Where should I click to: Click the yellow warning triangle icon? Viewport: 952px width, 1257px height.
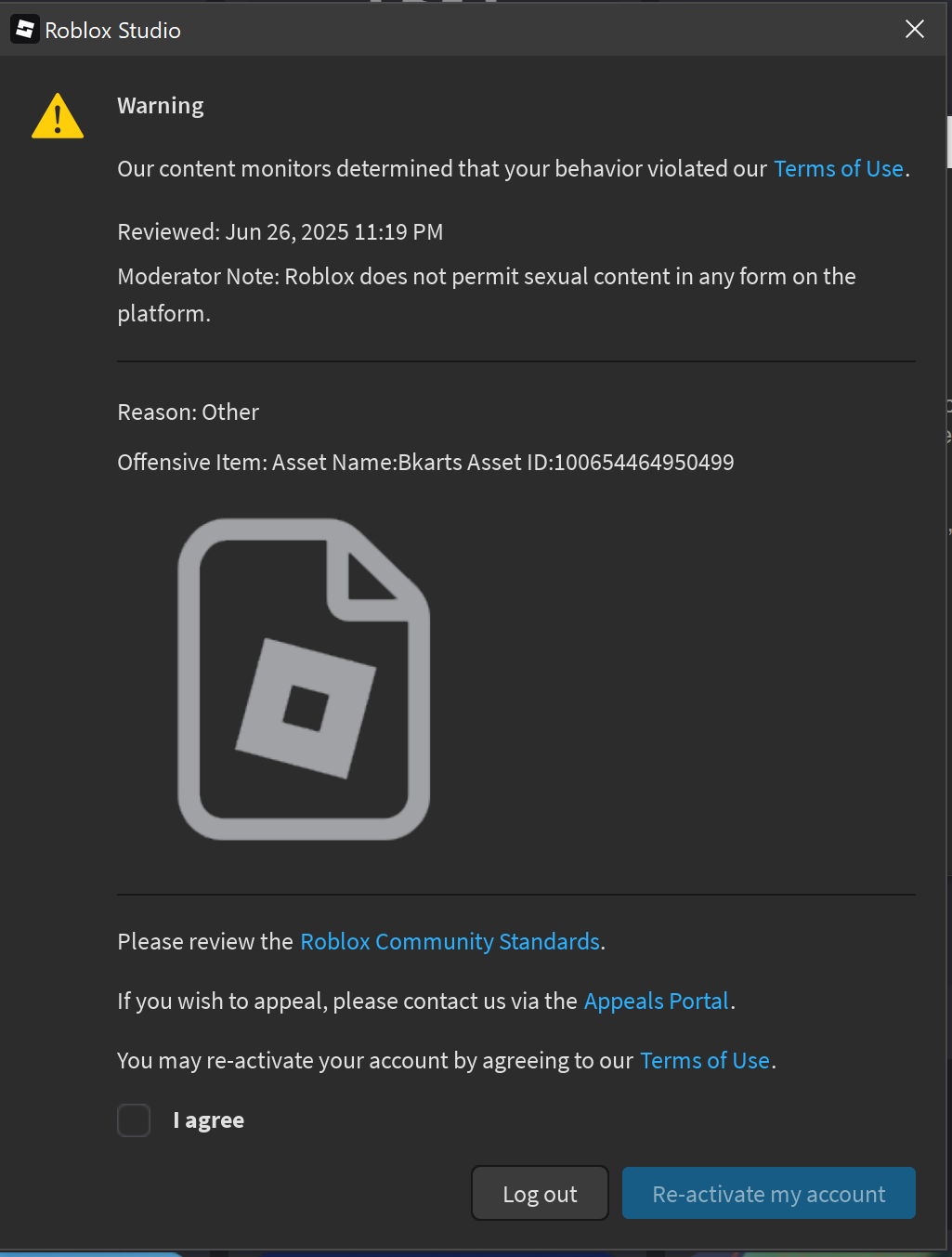pyautogui.click(x=58, y=116)
